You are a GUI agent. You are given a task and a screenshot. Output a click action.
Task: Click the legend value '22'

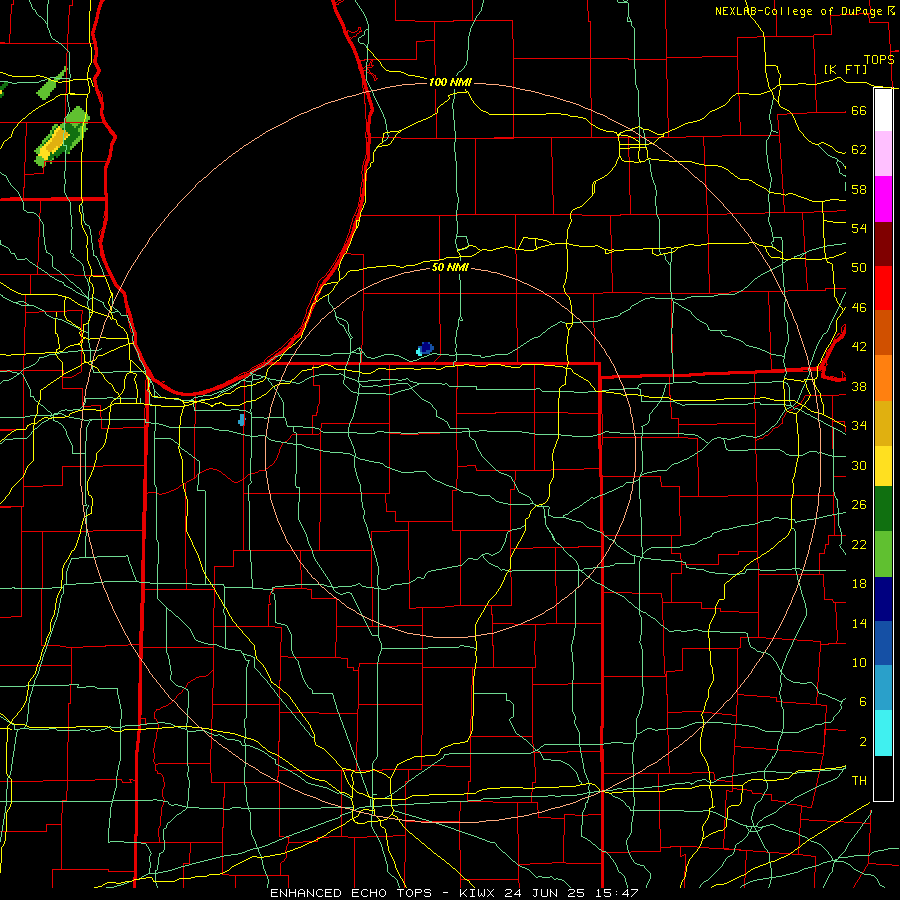coord(859,544)
